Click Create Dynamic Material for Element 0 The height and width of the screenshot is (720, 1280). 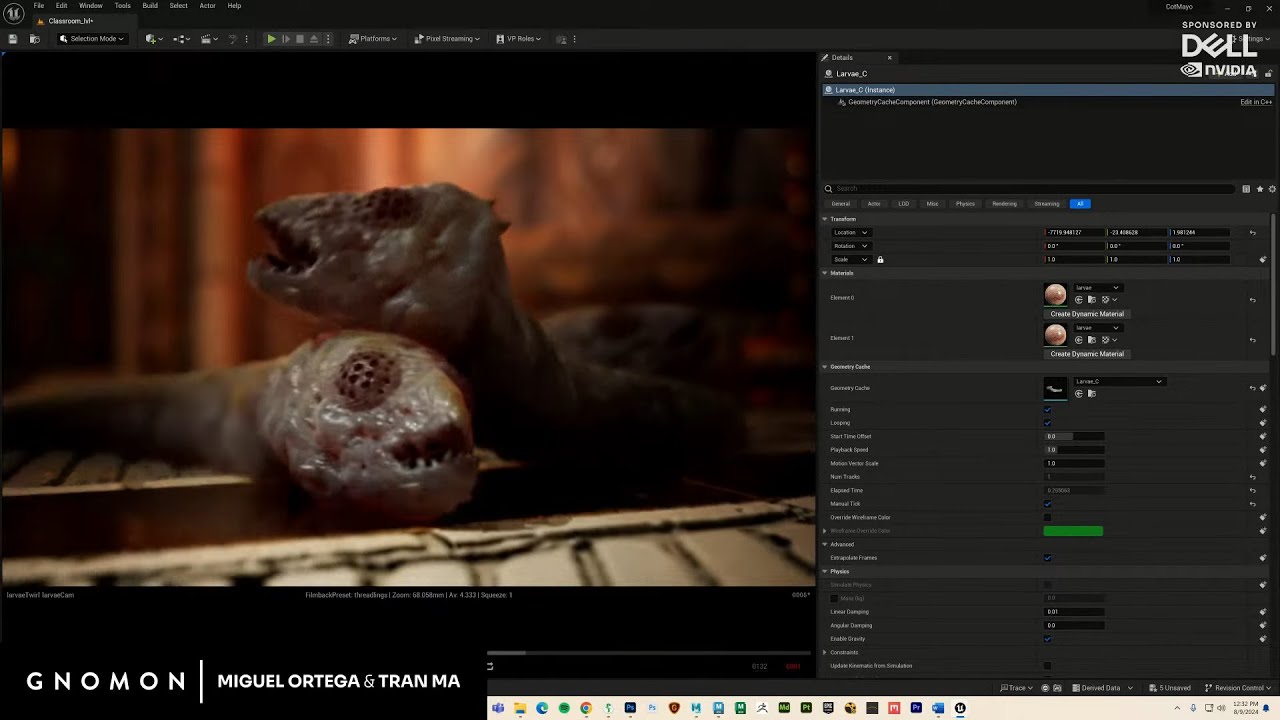pyautogui.click(x=1087, y=314)
